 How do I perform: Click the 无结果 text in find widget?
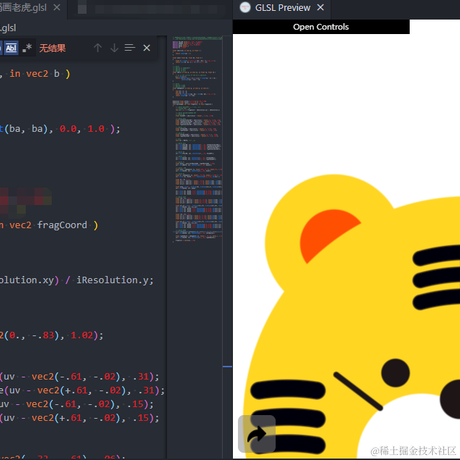click(x=52, y=48)
